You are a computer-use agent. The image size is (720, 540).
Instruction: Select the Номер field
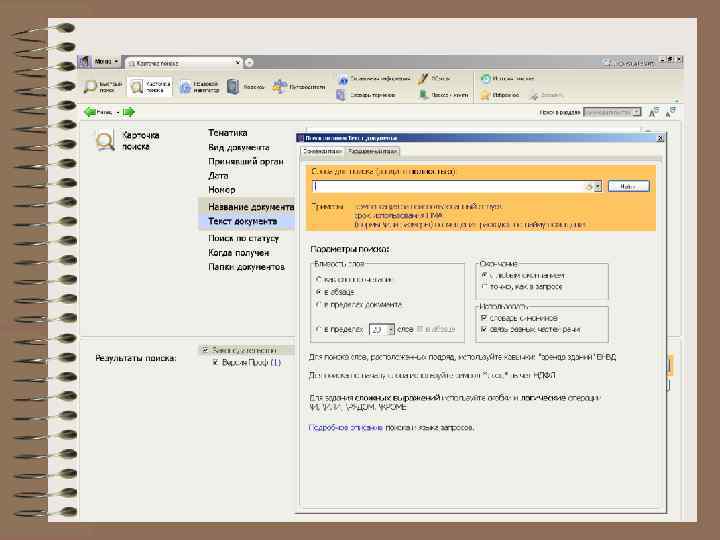[x=221, y=190]
